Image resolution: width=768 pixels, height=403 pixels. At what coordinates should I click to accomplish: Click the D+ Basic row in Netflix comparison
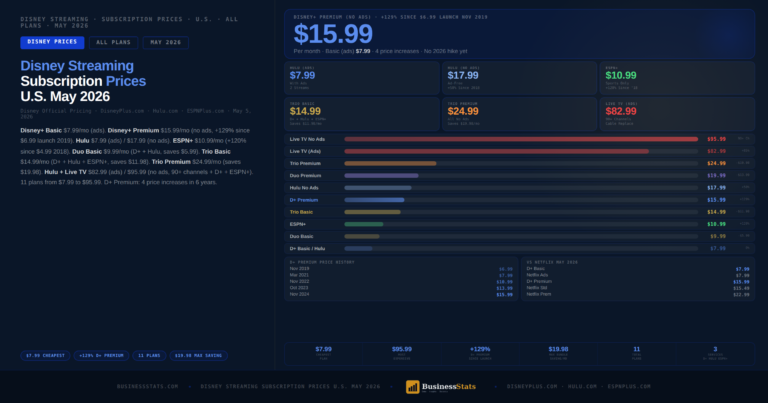point(638,269)
